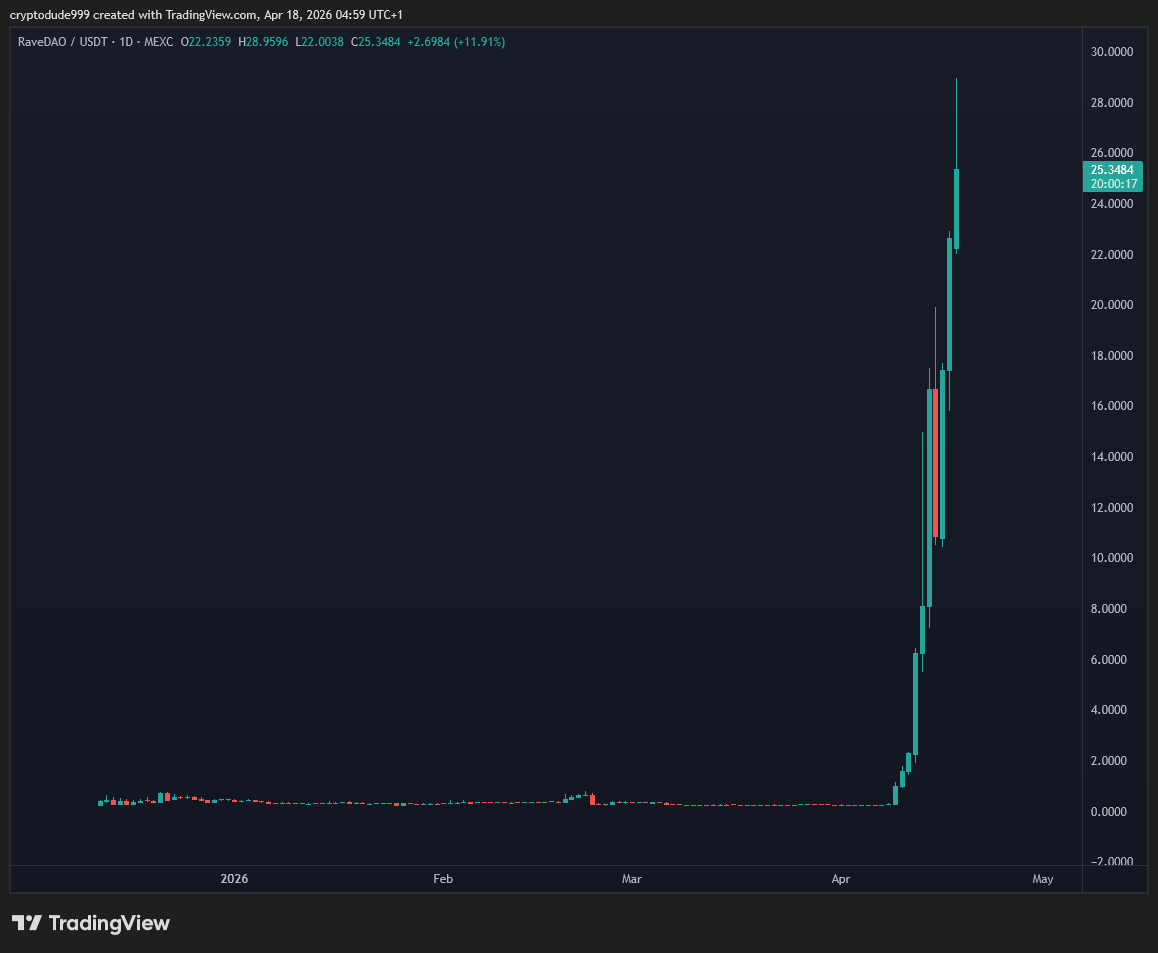The width and height of the screenshot is (1158, 953).
Task: Click the 16.0000 price axis label
Action: (1111, 406)
